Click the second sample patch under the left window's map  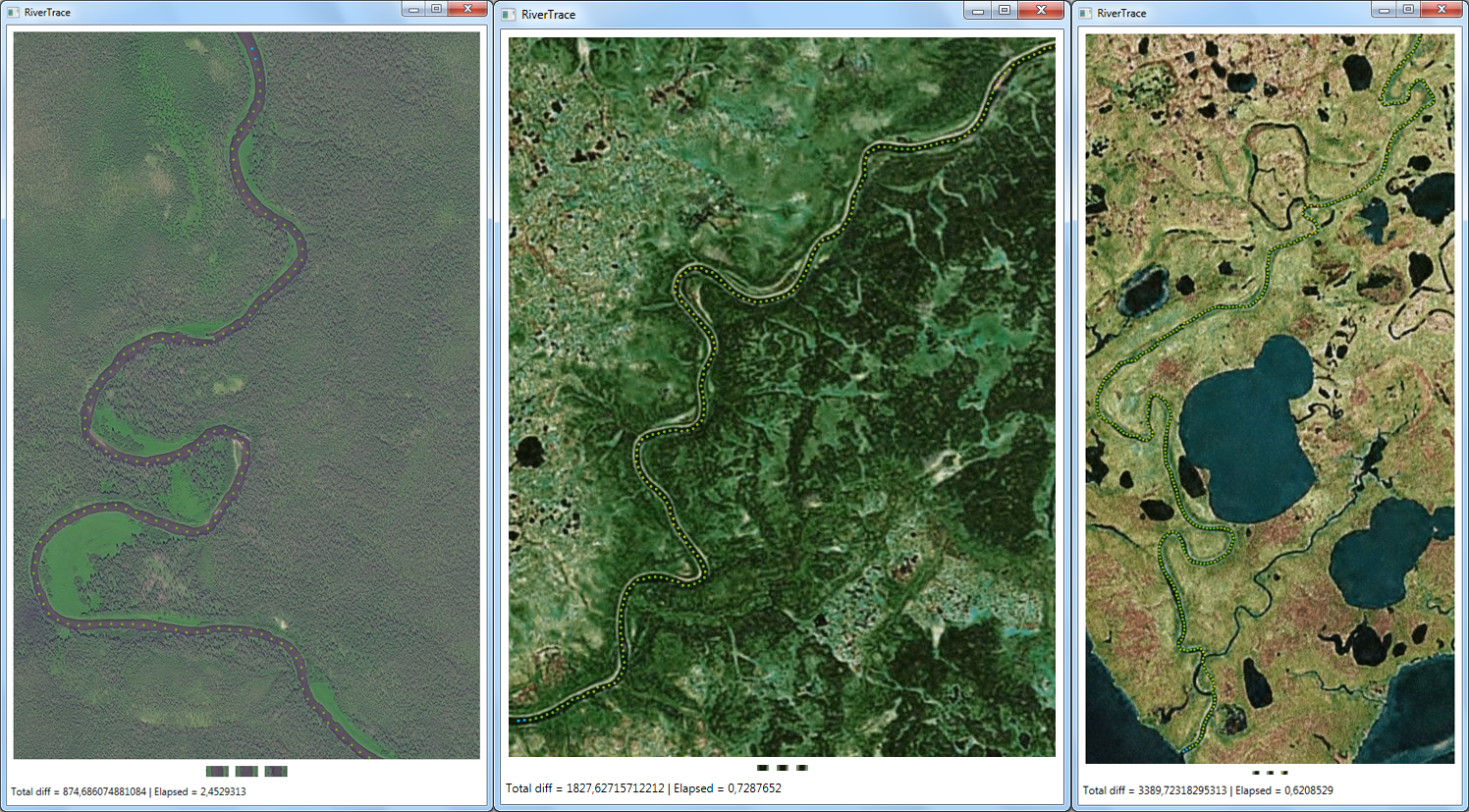[x=246, y=772]
